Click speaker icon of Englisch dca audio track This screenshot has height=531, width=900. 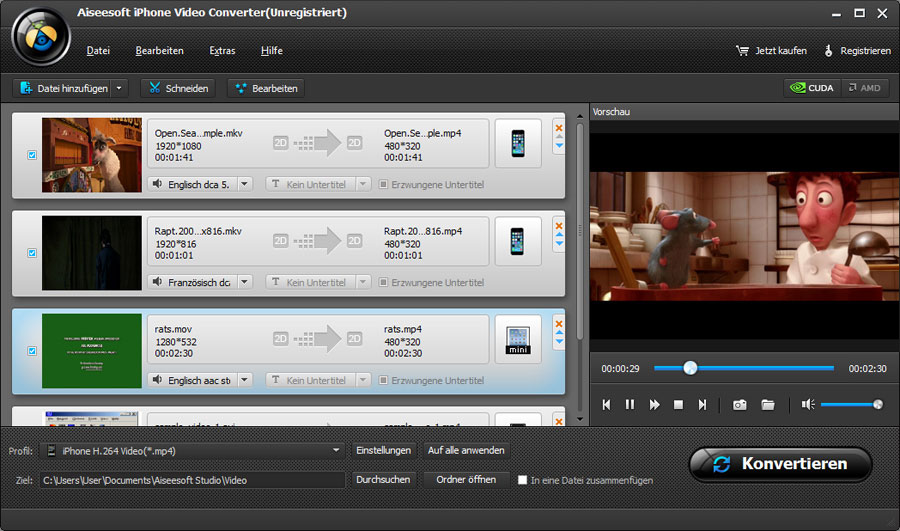(157, 184)
